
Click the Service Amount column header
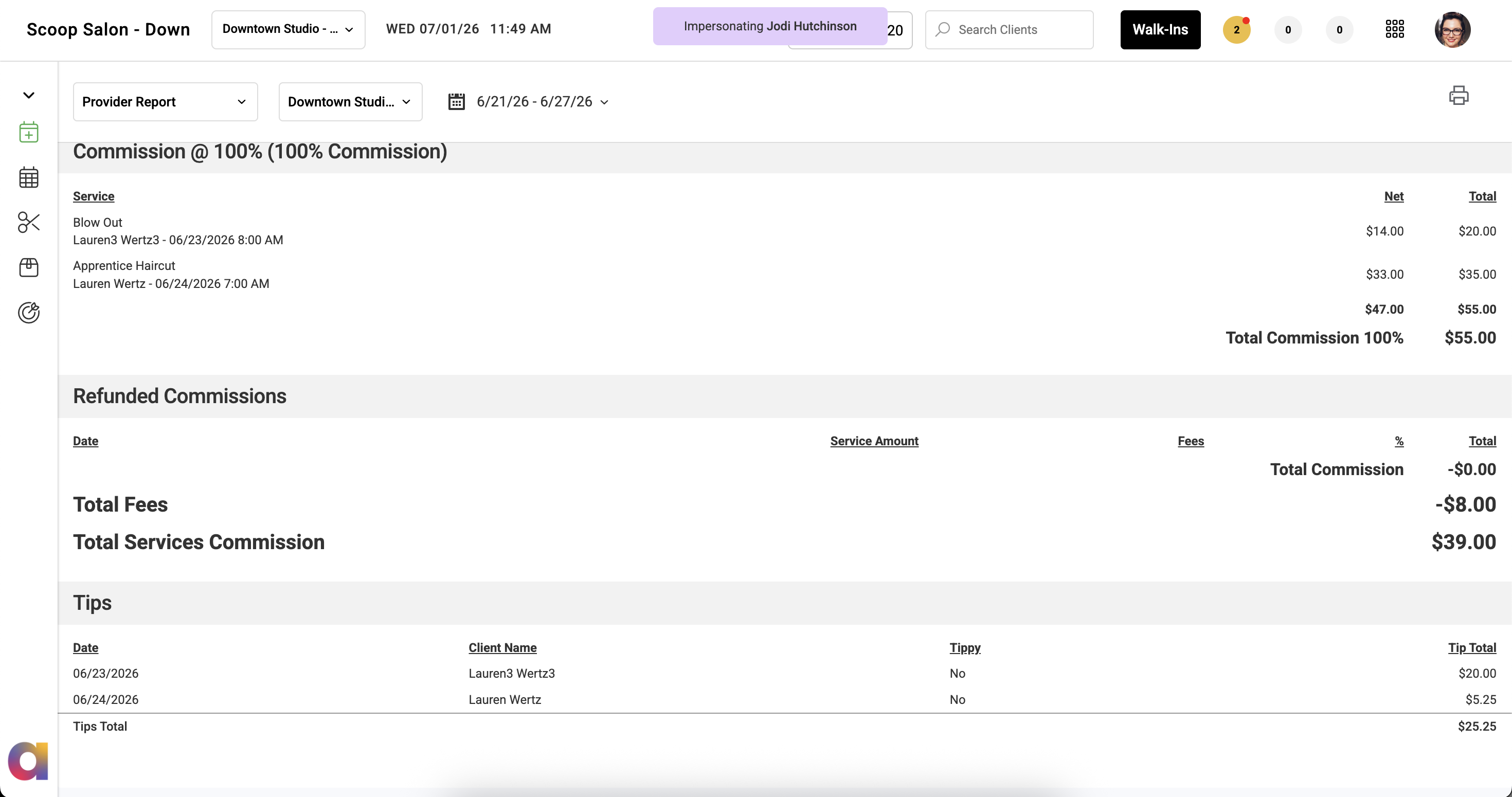click(874, 441)
